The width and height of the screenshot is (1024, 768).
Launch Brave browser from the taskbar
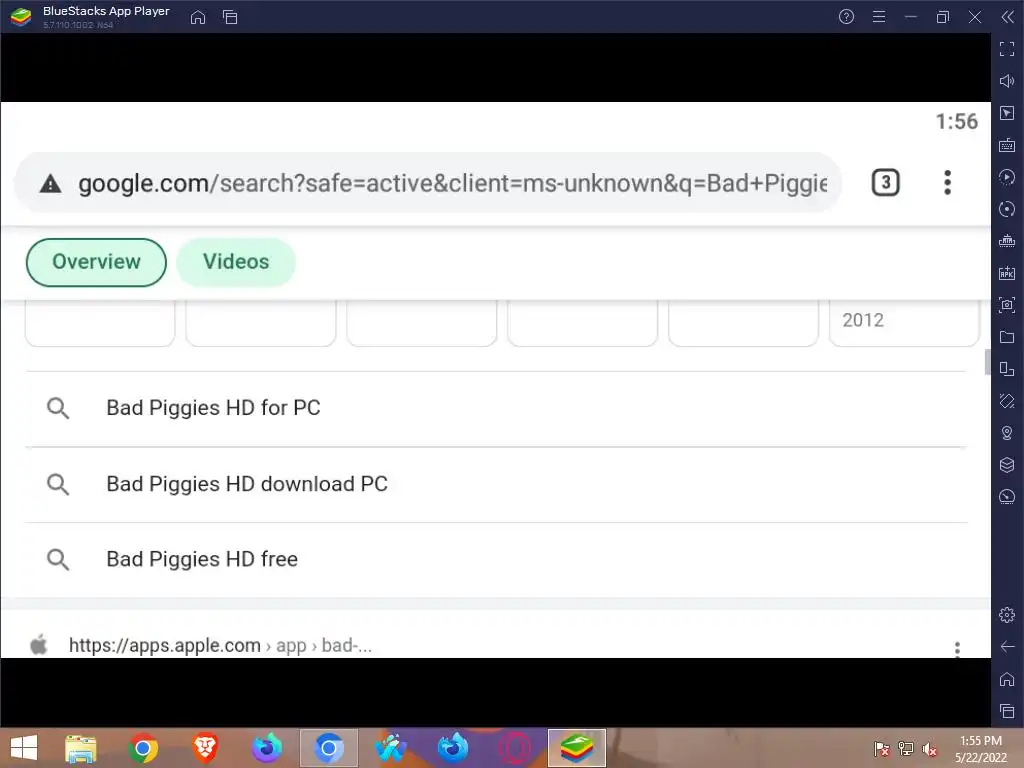[205, 748]
